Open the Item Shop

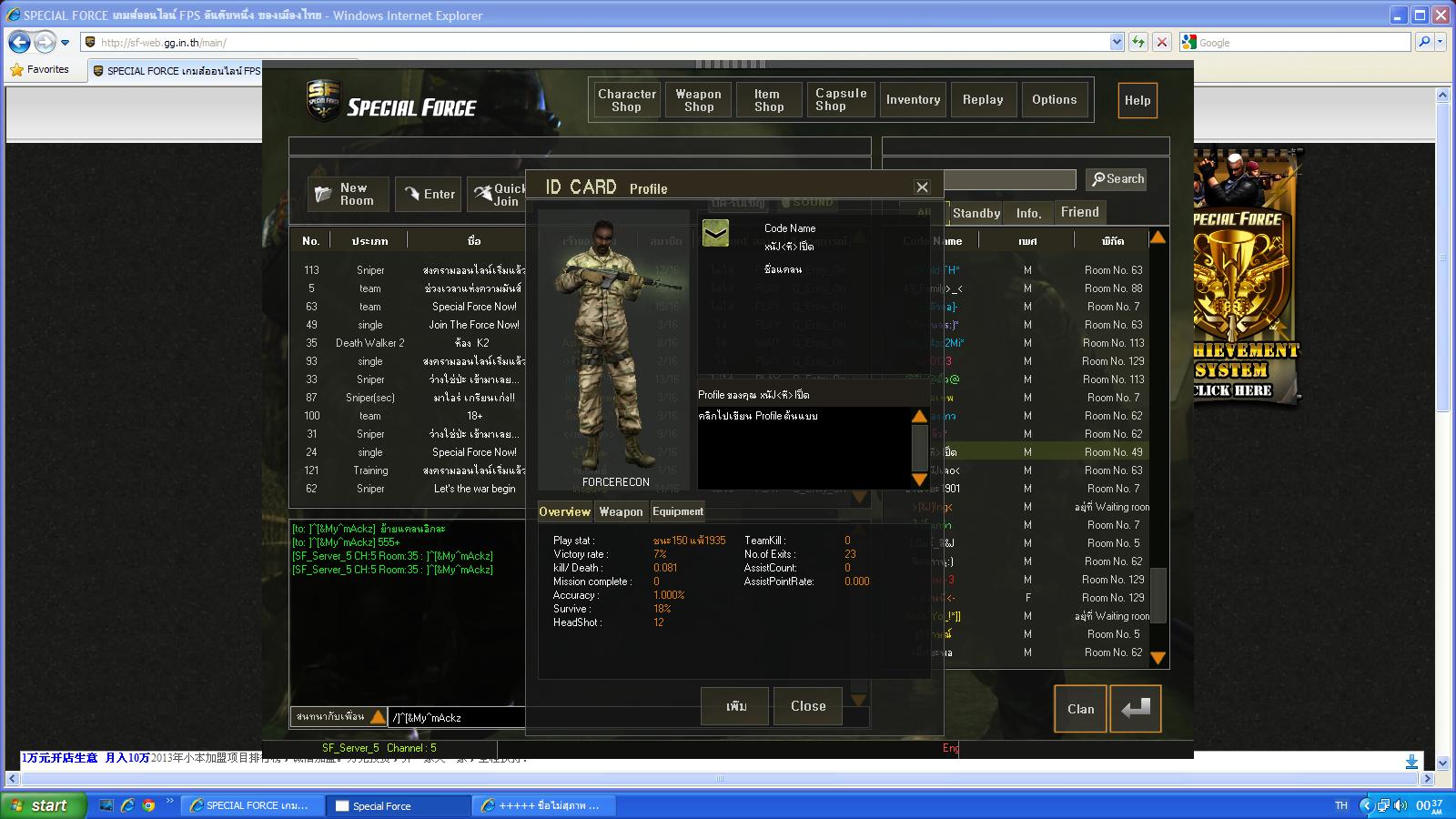coord(768,100)
